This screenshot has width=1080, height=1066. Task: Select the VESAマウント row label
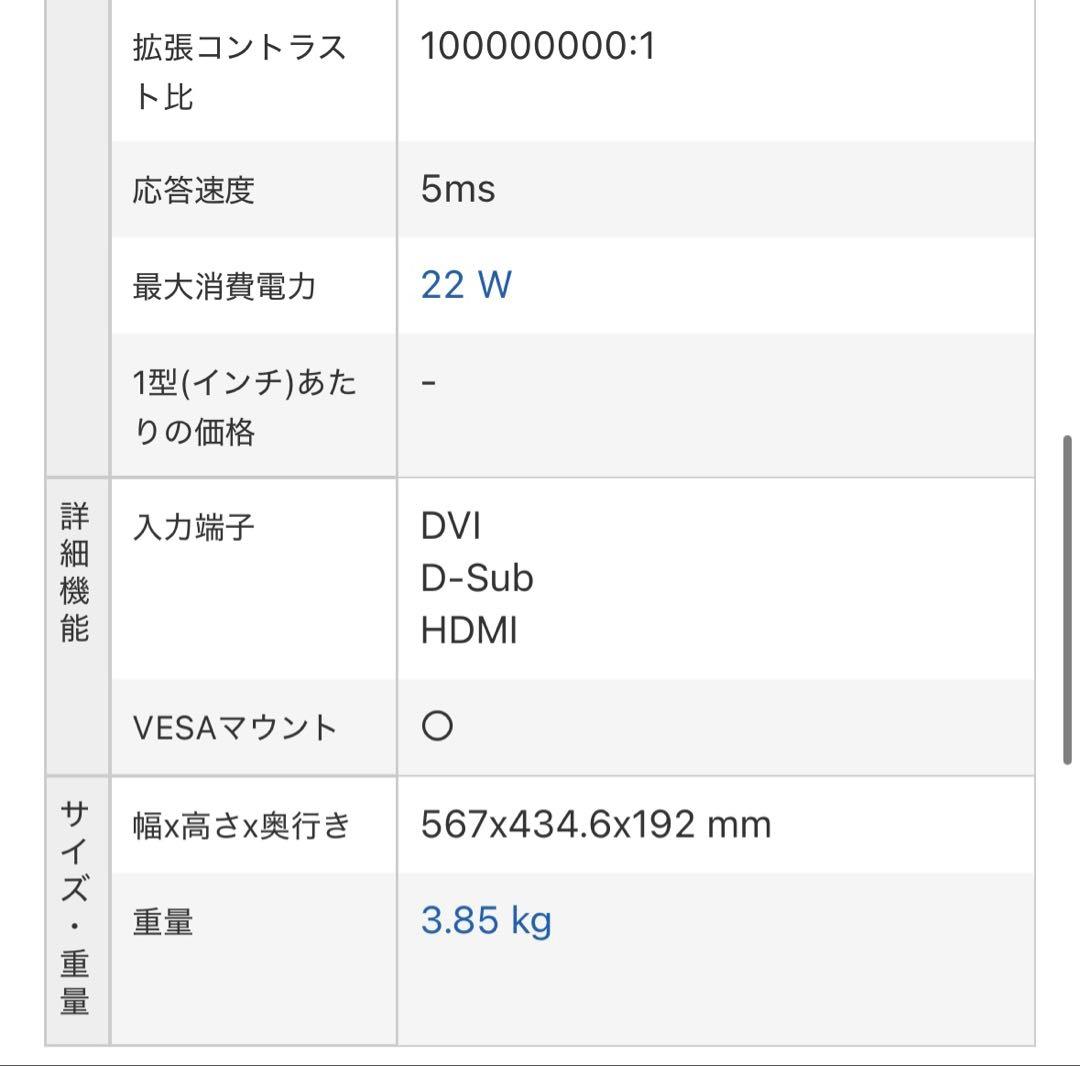tap(235, 727)
